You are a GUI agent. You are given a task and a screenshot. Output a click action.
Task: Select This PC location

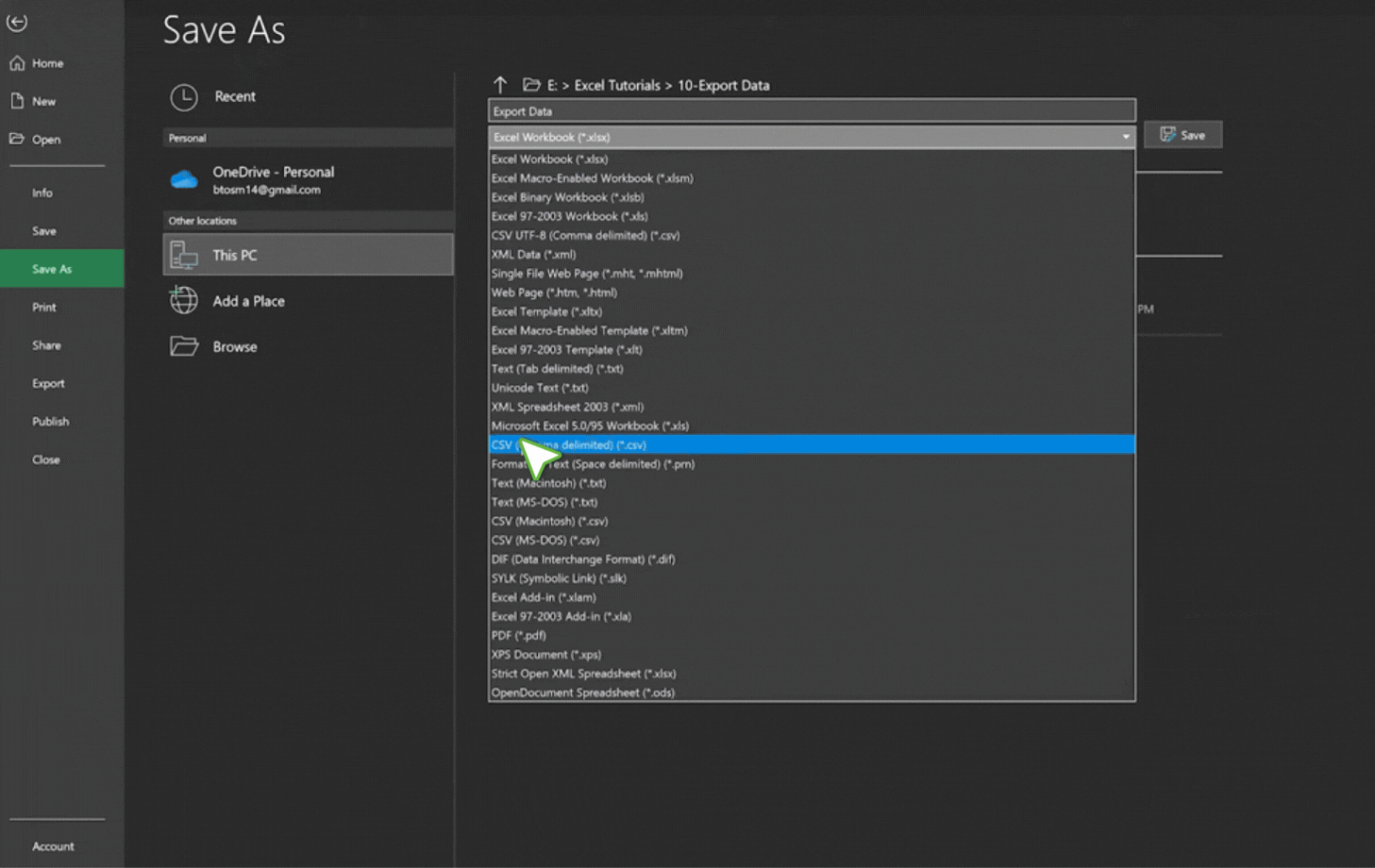(308, 255)
